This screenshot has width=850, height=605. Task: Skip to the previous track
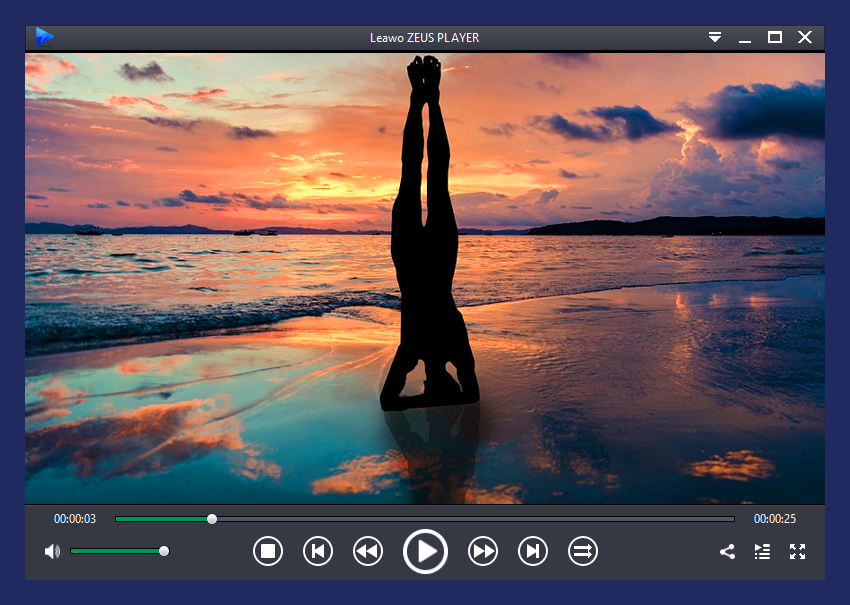pyautogui.click(x=318, y=551)
